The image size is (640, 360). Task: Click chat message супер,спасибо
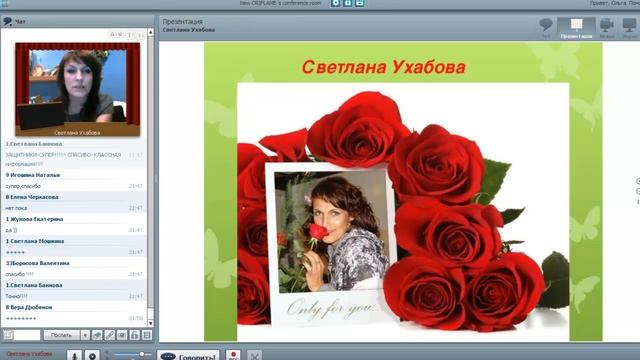coord(23,186)
